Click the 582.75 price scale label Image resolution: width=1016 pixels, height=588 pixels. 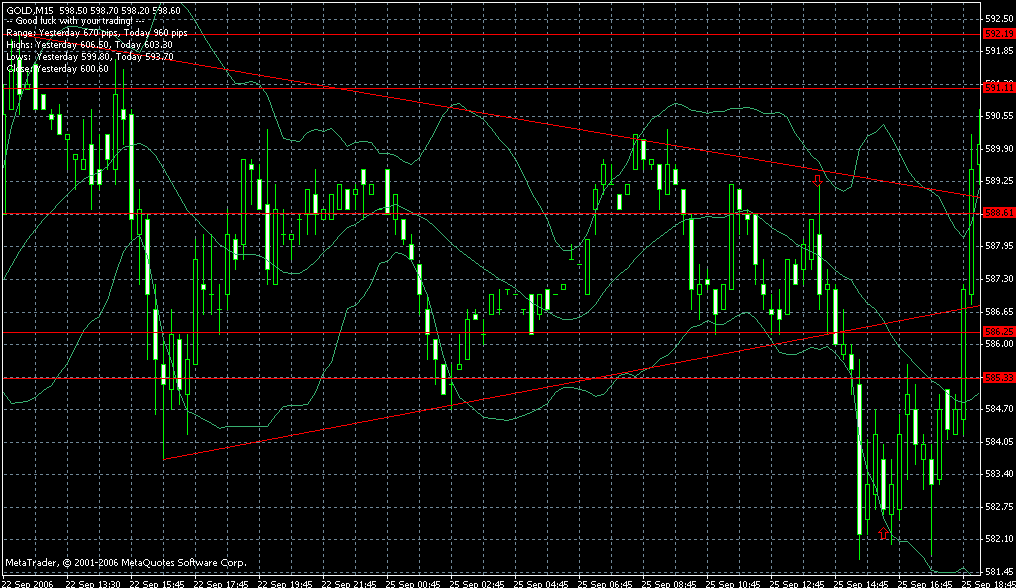[x=999, y=507]
